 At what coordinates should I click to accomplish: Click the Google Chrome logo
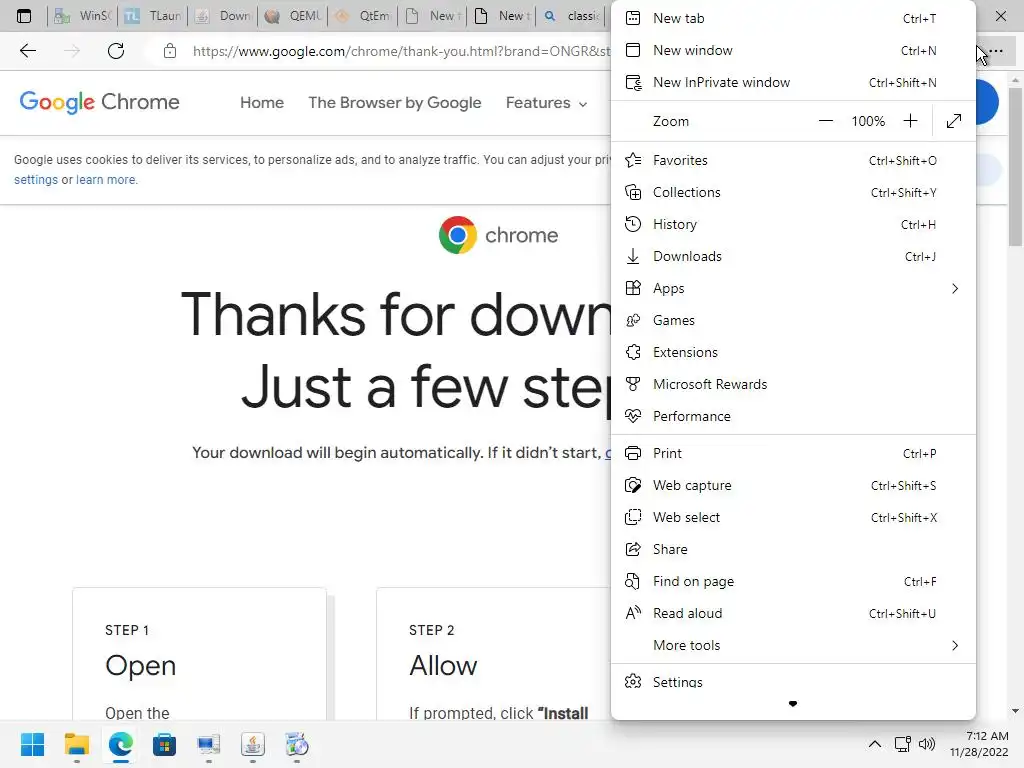tap(99, 102)
